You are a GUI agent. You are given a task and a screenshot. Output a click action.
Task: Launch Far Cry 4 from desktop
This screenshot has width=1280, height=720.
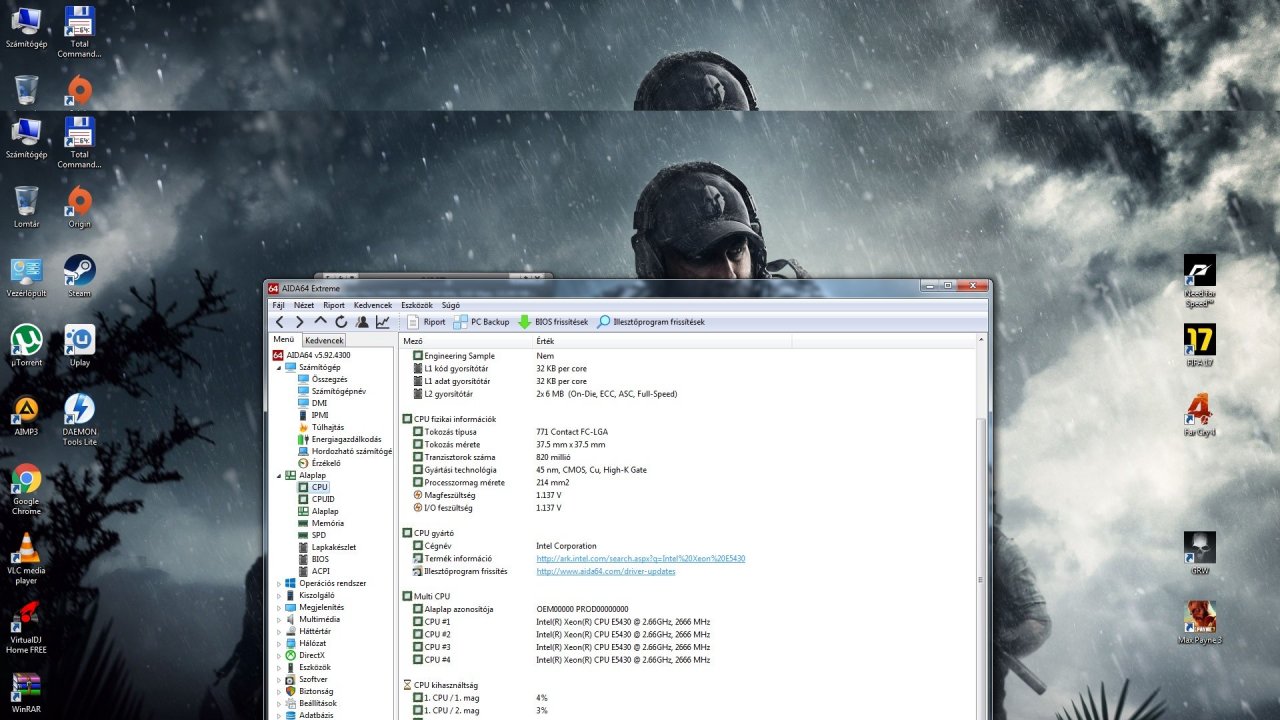click(x=1199, y=415)
